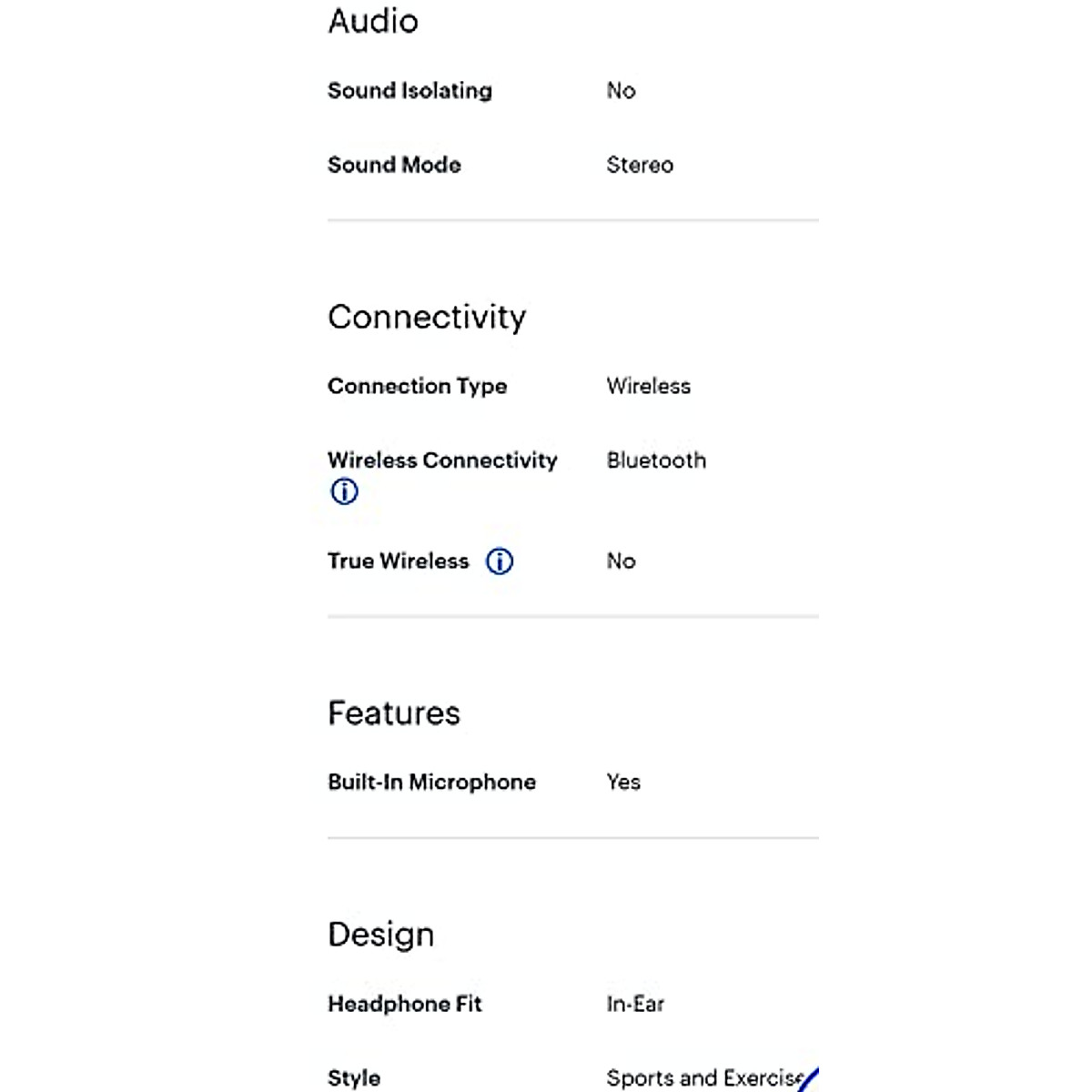Open the True Wireless info icon
This screenshot has height=1092, width=1092.
click(x=500, y=561)
